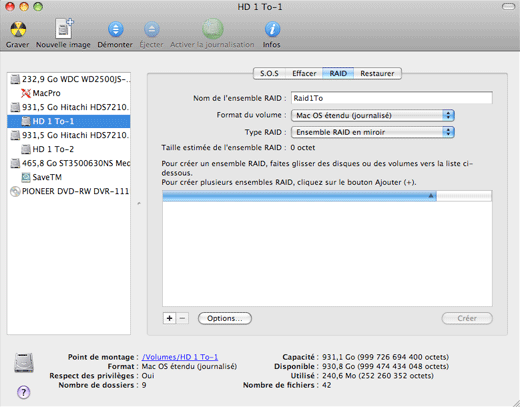This screenshot has width=520, height=407.
Task: Select the SaveTM volume
Action: point(69,177)
